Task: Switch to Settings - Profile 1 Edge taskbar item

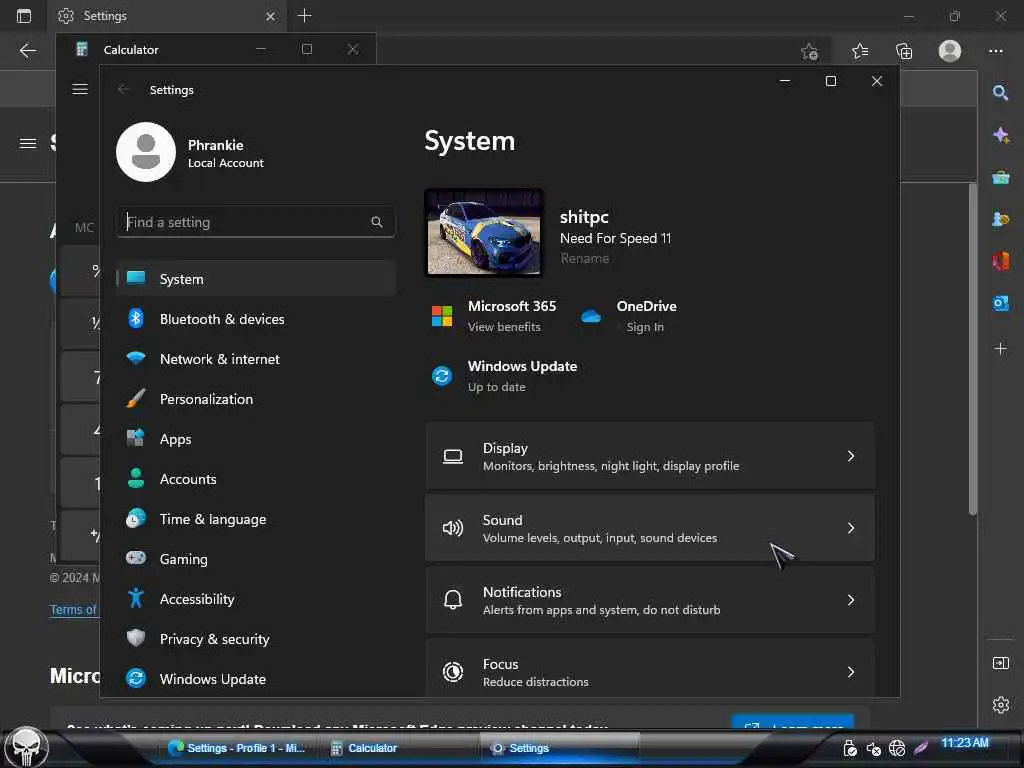Action: 236,748
